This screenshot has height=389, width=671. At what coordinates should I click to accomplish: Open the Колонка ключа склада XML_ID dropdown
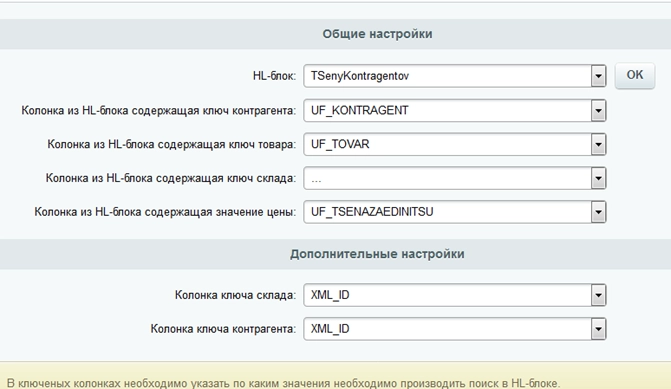[x=454, y=295]
